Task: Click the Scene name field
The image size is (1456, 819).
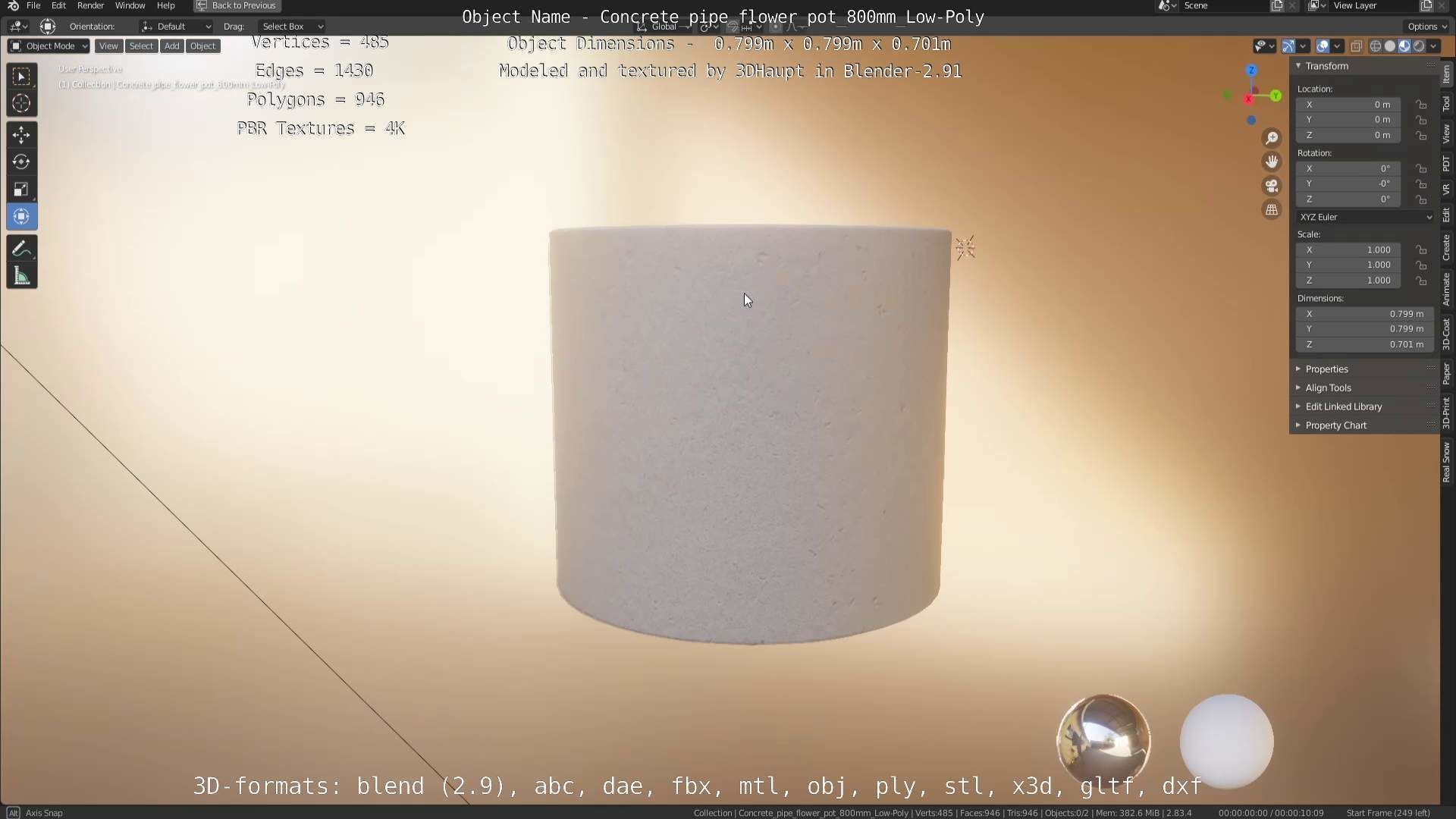Action: (x=1222, y=5)
